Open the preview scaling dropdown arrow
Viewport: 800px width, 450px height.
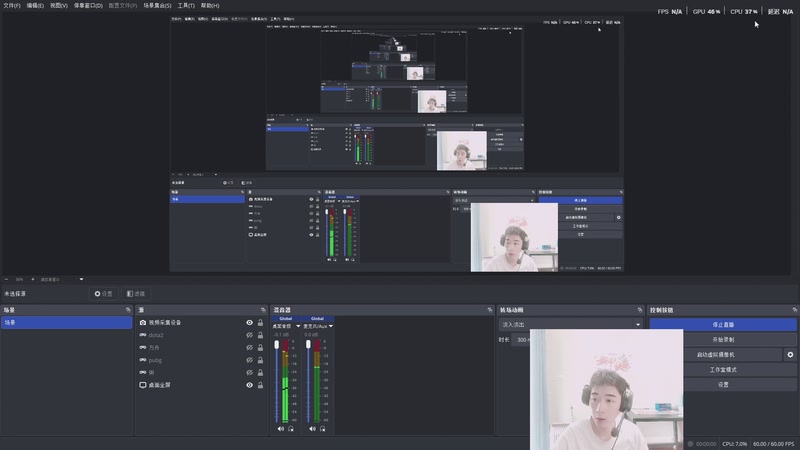pyautogui.click(x=81, y=280)
